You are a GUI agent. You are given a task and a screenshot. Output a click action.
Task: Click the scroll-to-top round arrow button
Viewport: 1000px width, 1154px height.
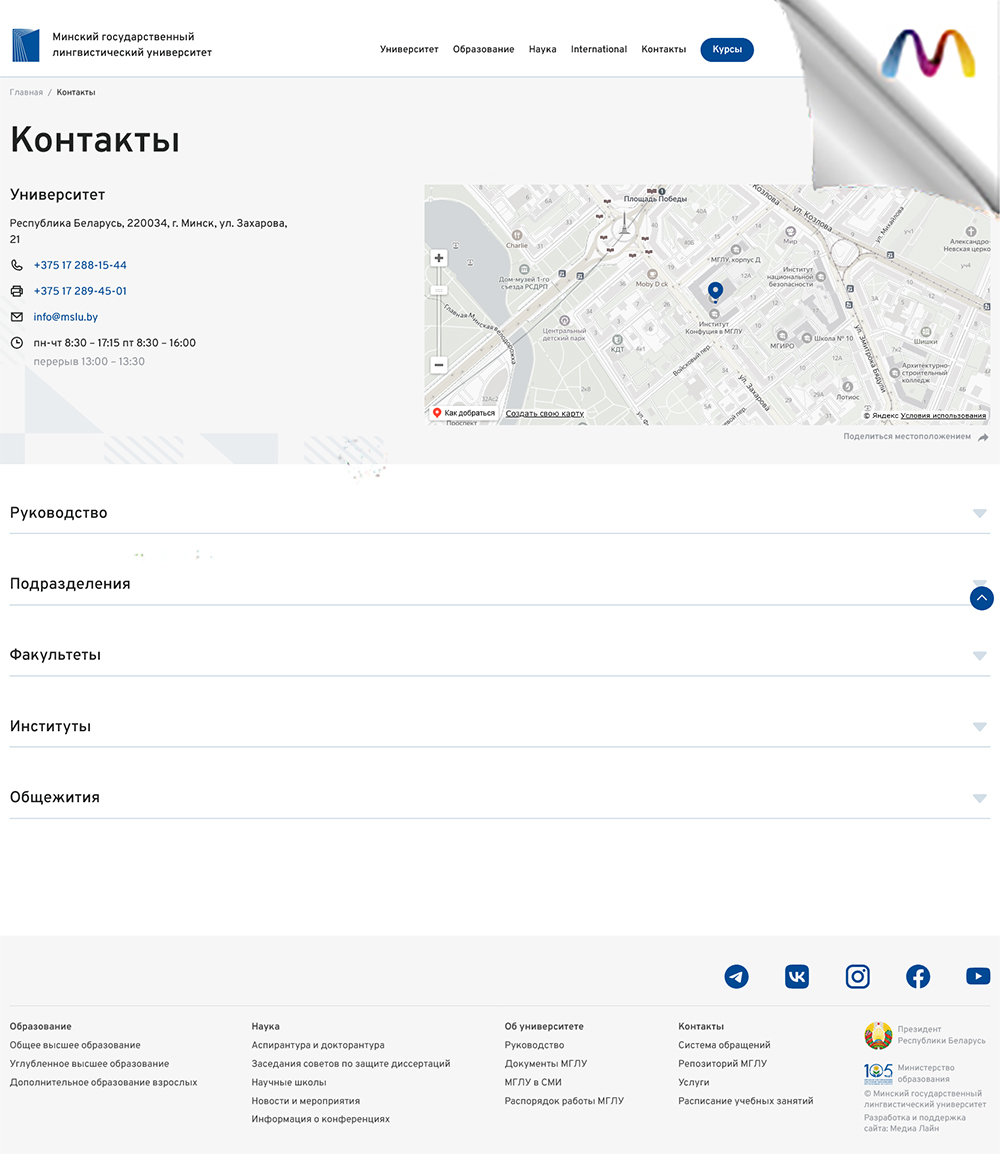(x=982, y=598)
